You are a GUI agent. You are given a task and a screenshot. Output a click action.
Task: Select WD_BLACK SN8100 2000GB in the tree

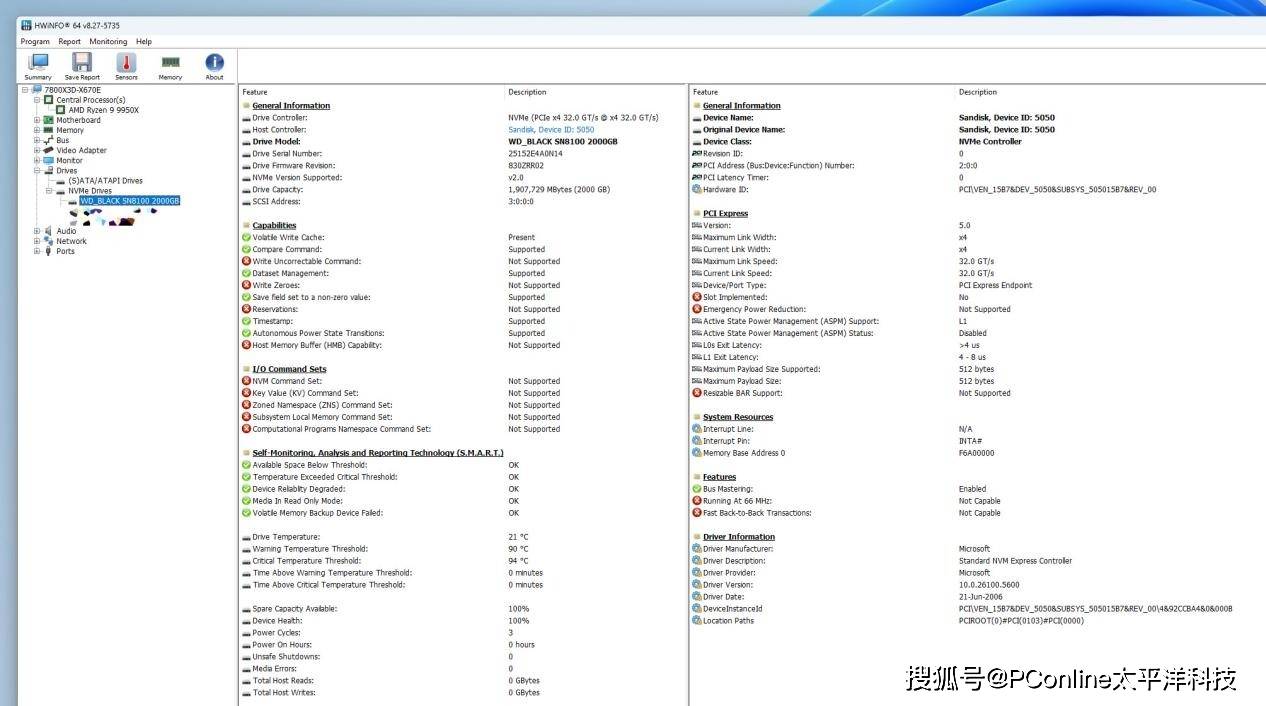[130, 201]
